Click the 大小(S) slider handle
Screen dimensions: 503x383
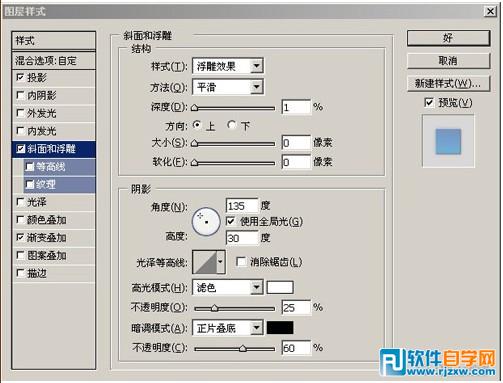195,144
